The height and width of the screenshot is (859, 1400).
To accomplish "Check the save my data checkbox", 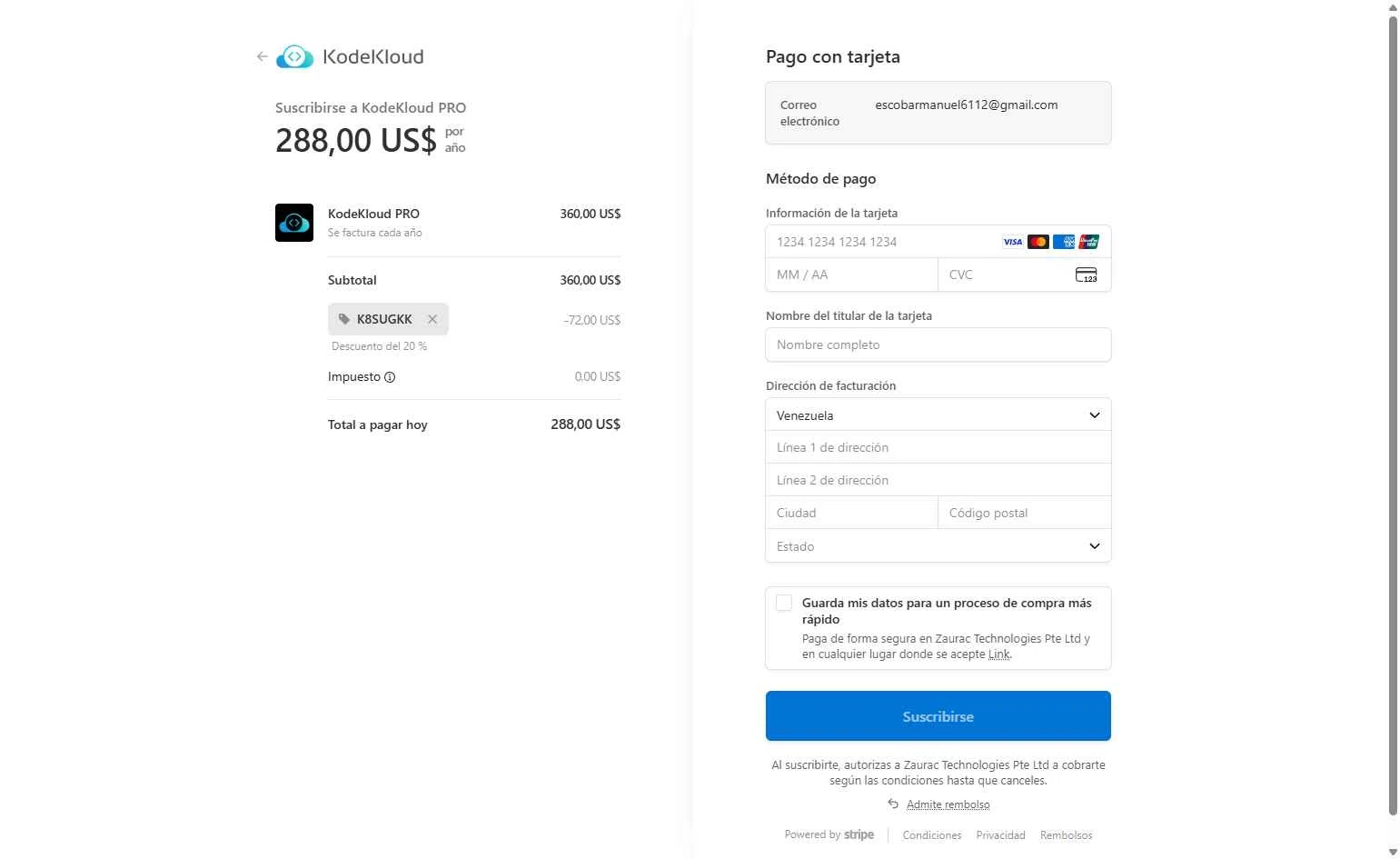I will [784, 603].
